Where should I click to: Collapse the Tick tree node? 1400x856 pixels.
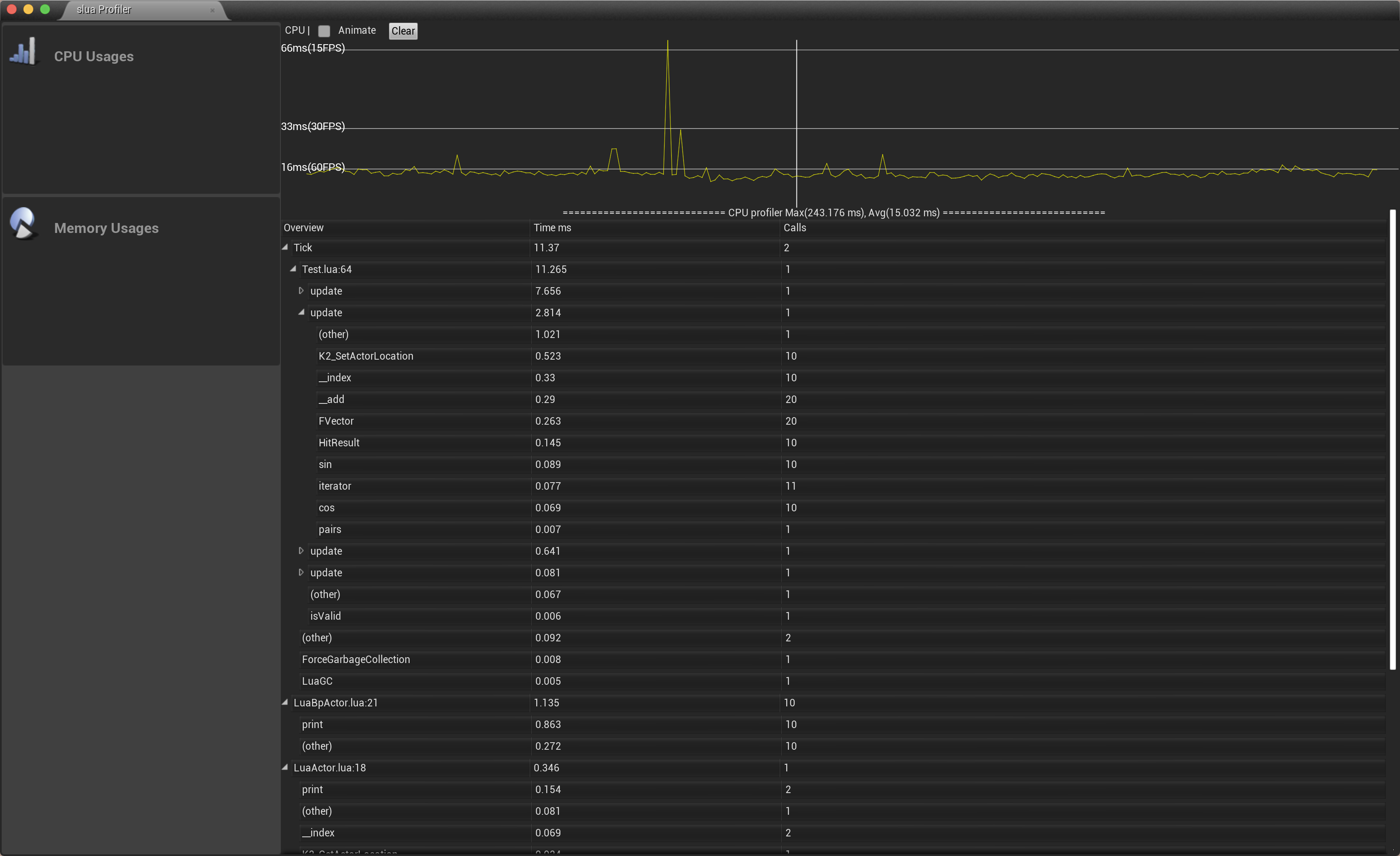coord(285,247)
